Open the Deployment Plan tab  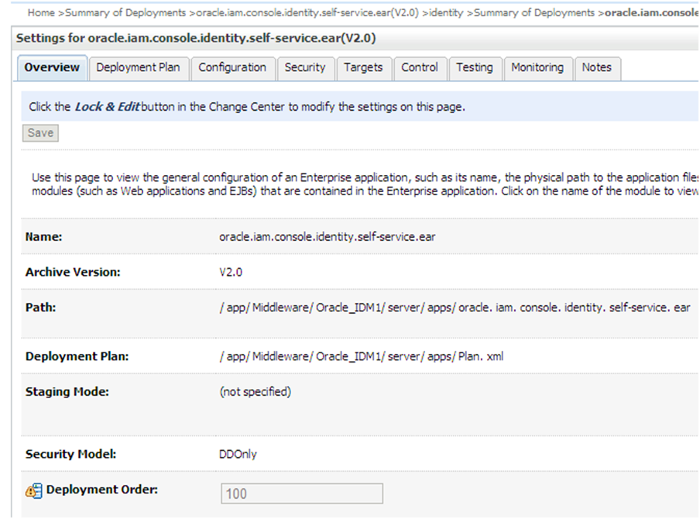pyautogui.click(x=138, y=67)
